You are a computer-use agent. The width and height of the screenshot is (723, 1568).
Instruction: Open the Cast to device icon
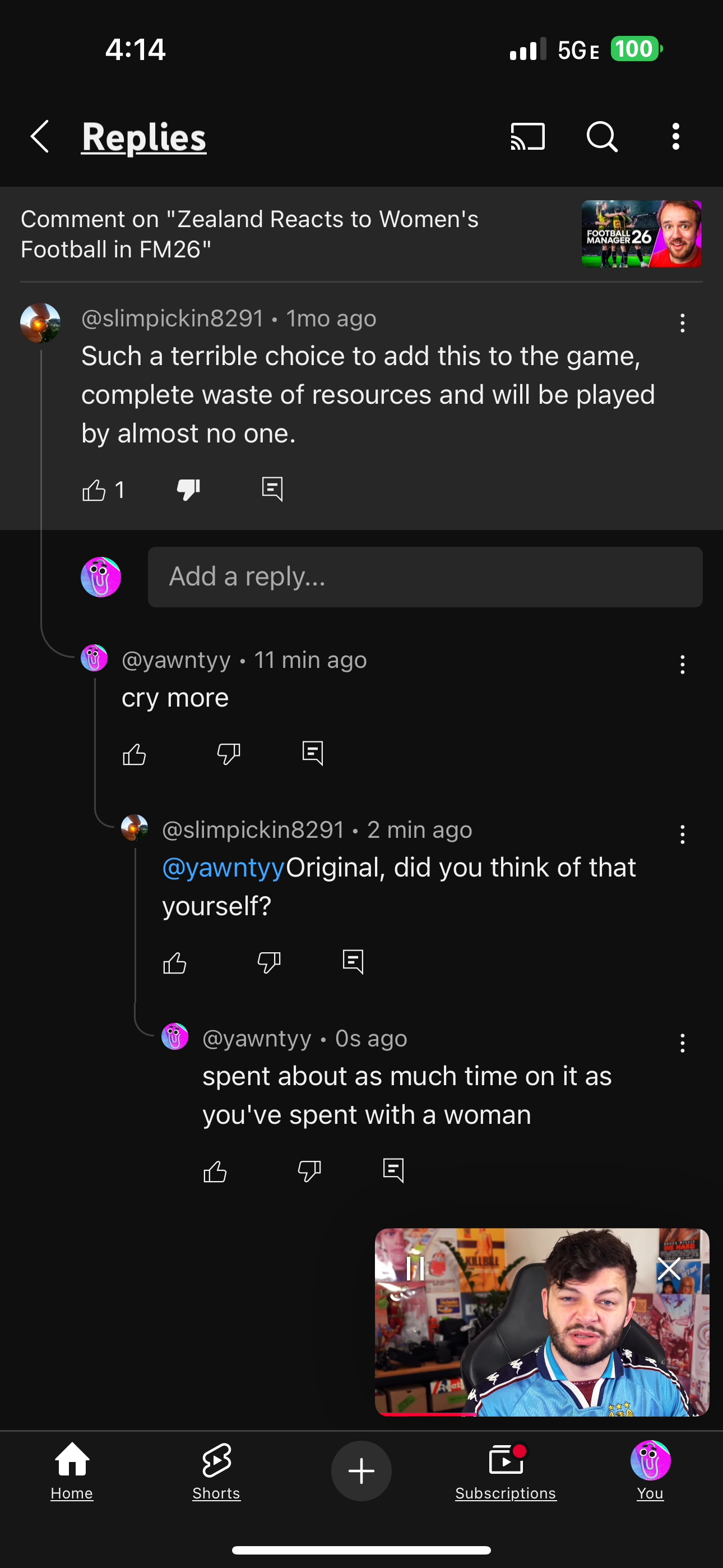527,136
